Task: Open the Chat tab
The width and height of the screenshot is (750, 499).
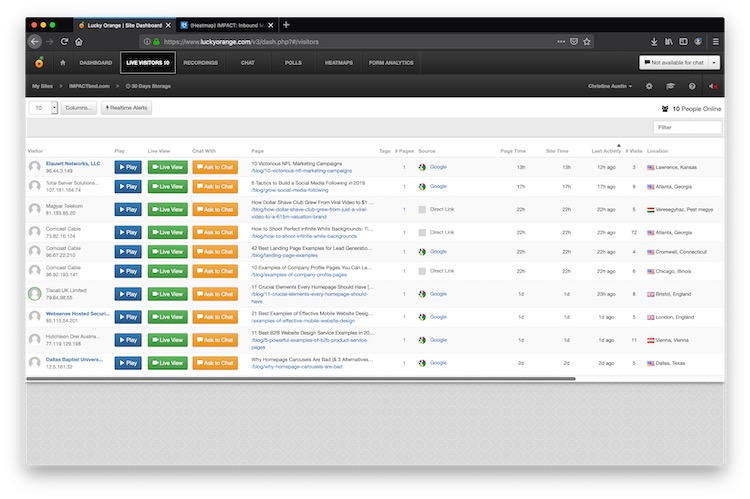Action: [248, 63]
